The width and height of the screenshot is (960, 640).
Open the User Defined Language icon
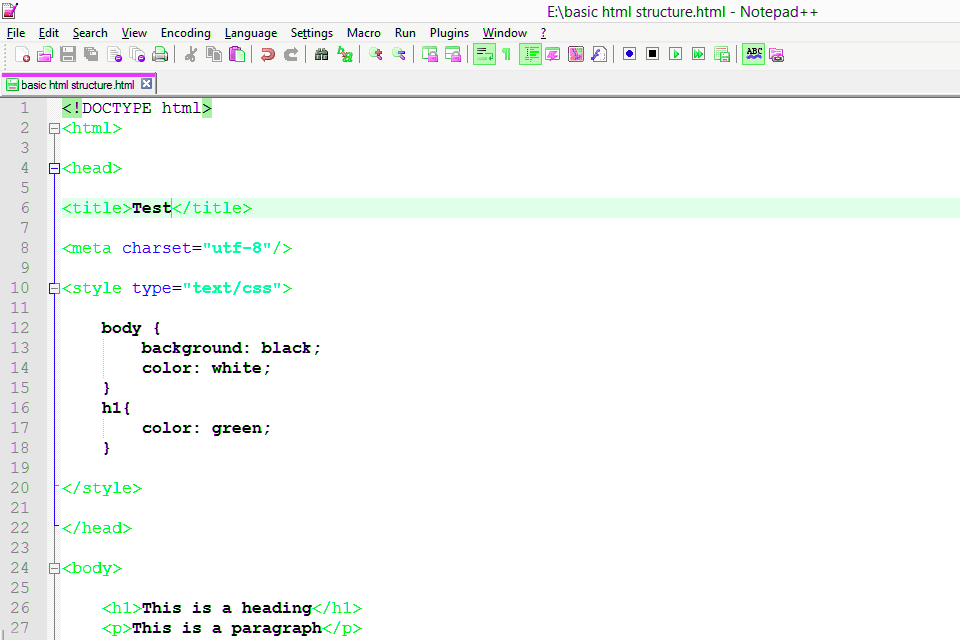click(x=553, y=55)
